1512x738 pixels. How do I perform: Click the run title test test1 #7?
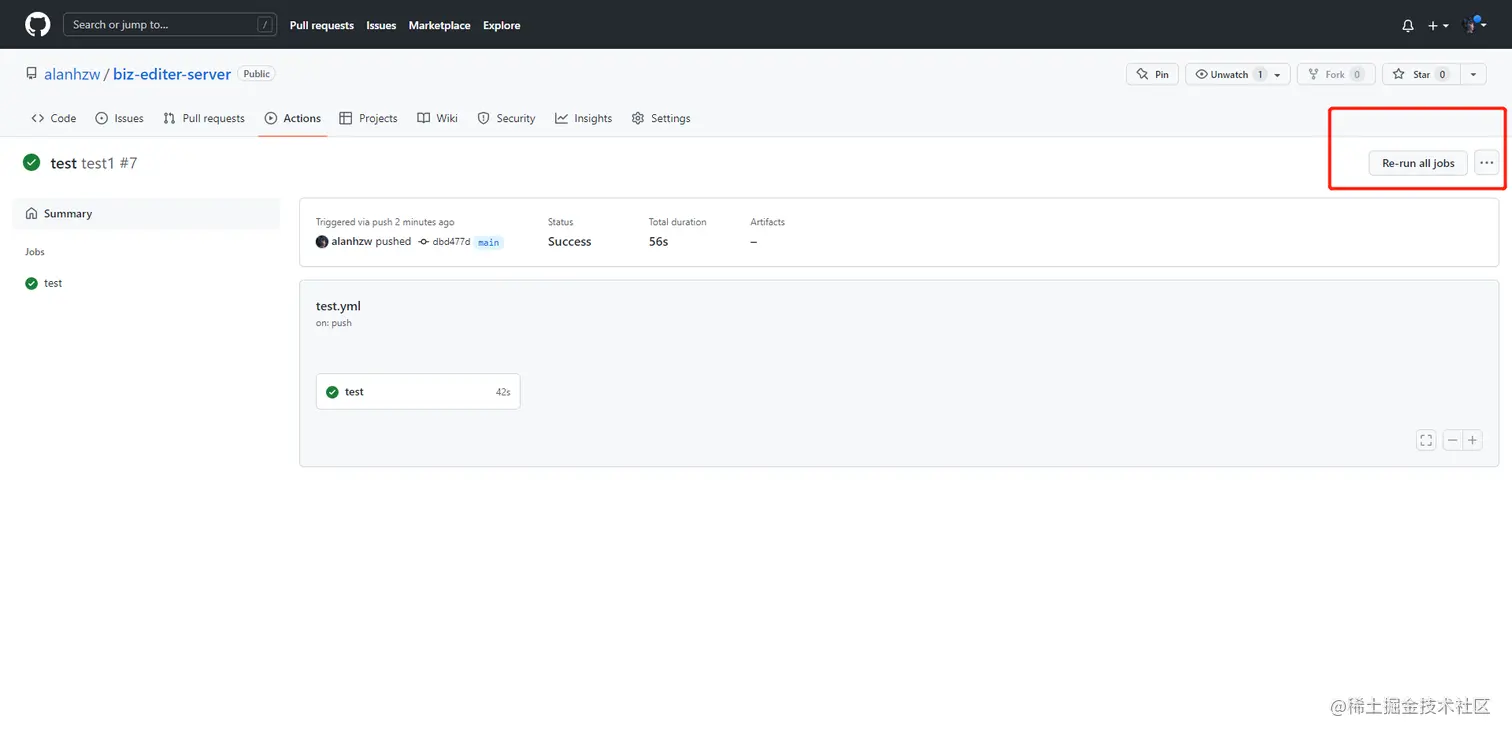[94, 163]
